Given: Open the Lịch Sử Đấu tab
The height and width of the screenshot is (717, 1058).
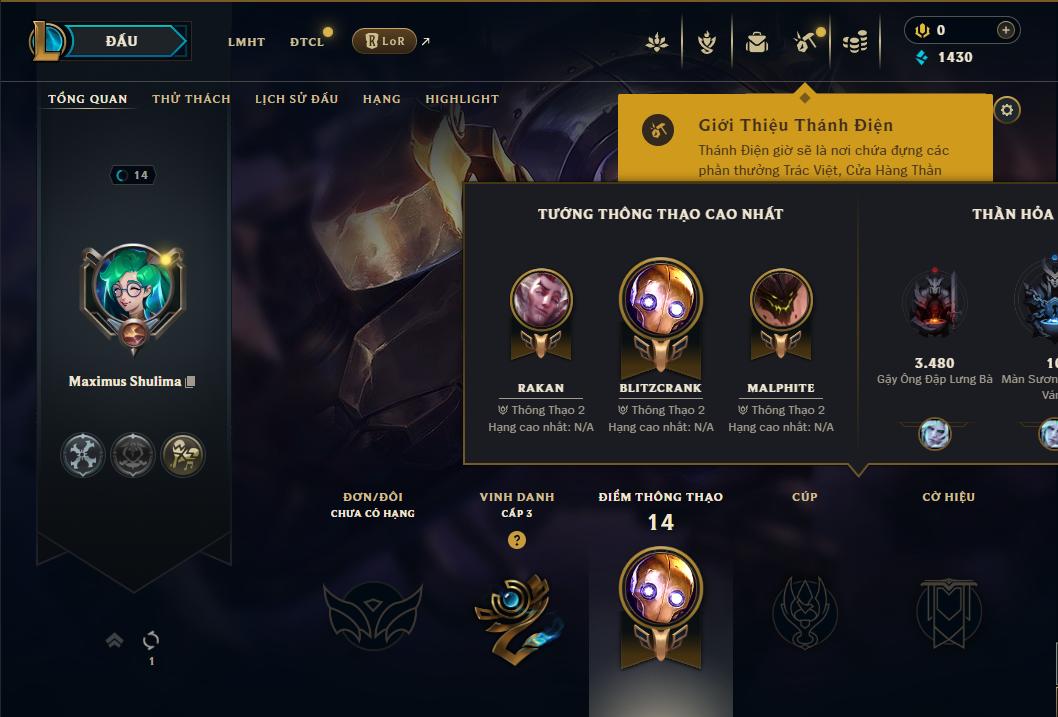Looking at the screenshot, I should pos(296,99).
